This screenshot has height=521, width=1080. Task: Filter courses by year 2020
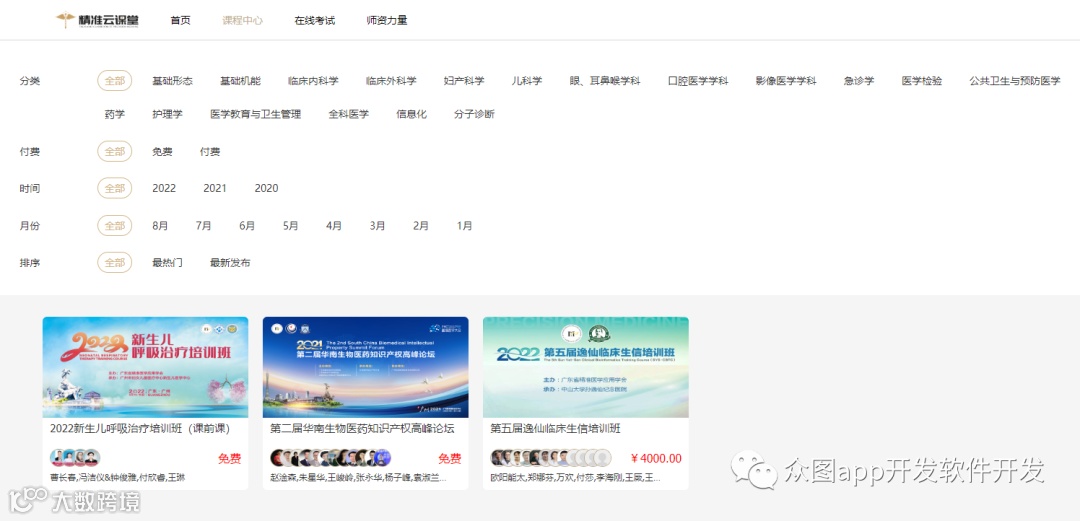tap(267, 188)
